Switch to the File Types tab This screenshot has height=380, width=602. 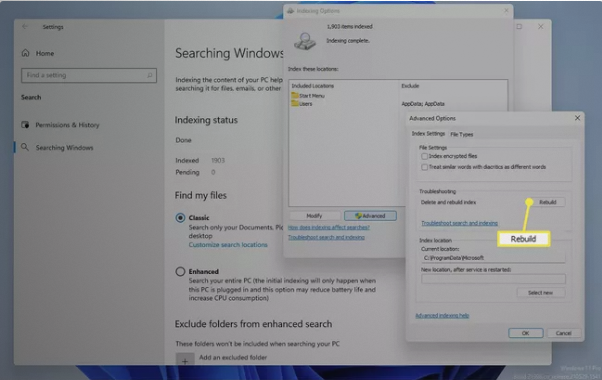pos(461,134)
